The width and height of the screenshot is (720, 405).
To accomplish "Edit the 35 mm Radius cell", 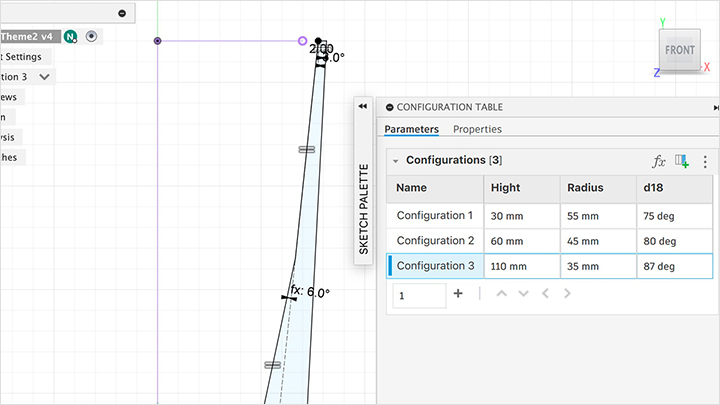I will tap(598, 266).
